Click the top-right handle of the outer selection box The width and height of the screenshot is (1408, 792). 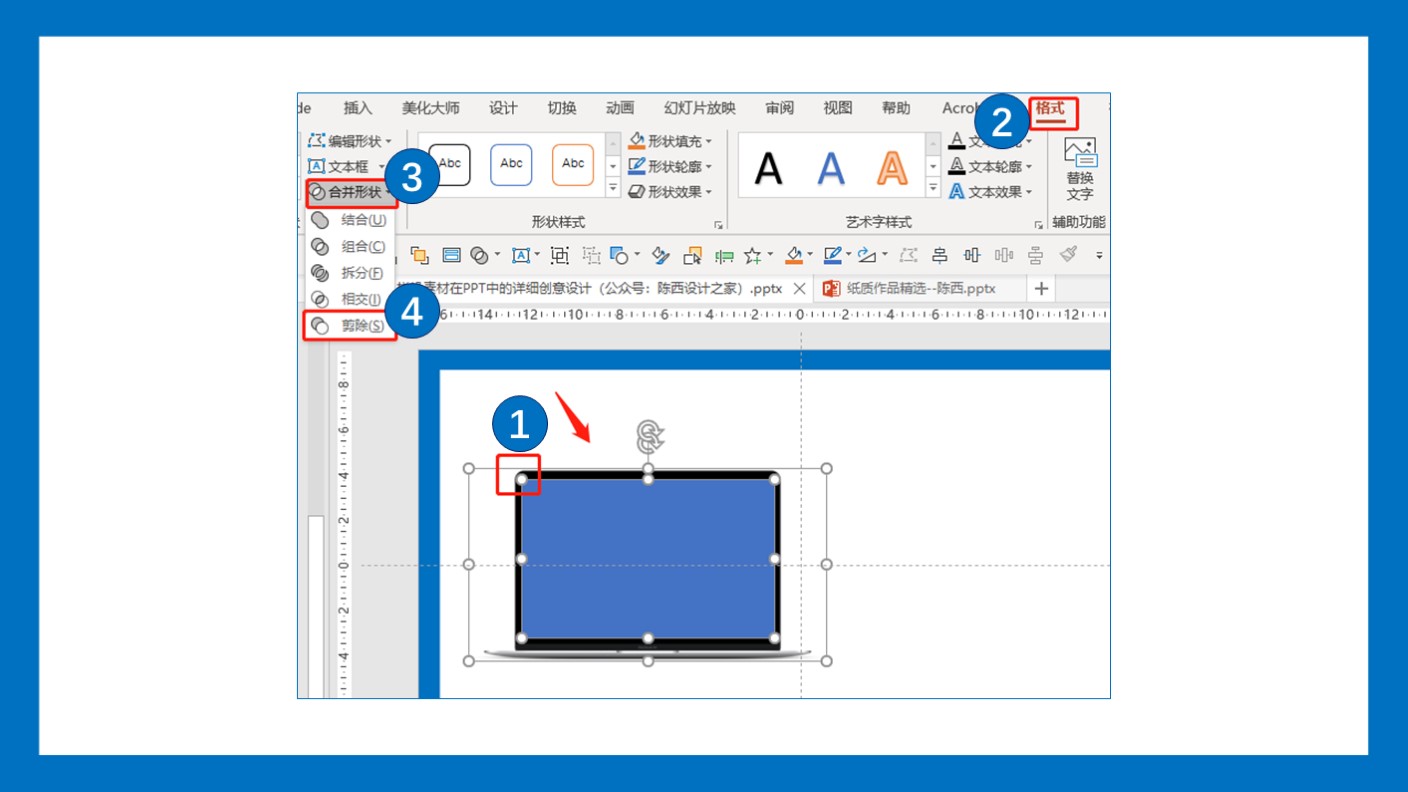click(826, 468)
